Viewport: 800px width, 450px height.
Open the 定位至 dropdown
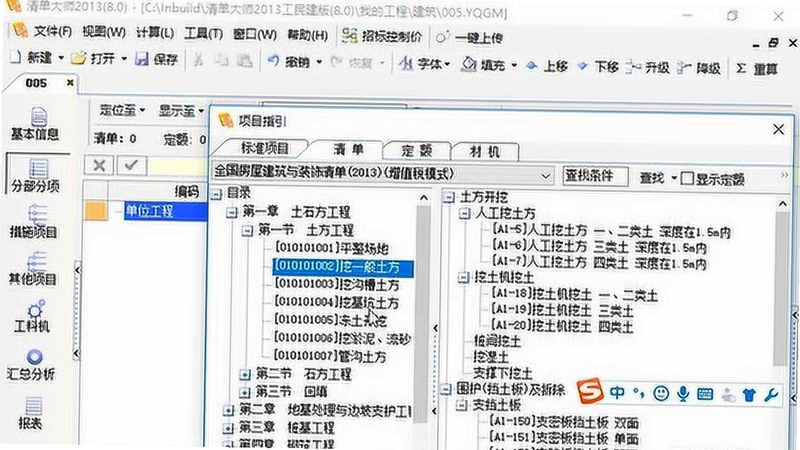pos(121,110)
